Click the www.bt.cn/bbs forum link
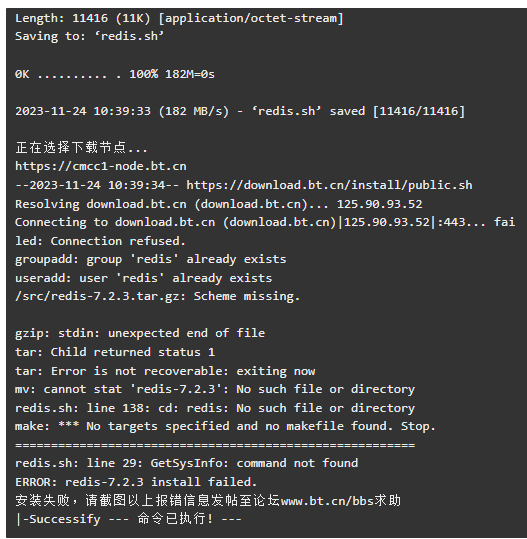Screen dimensions: 527x539 (327, 501)
